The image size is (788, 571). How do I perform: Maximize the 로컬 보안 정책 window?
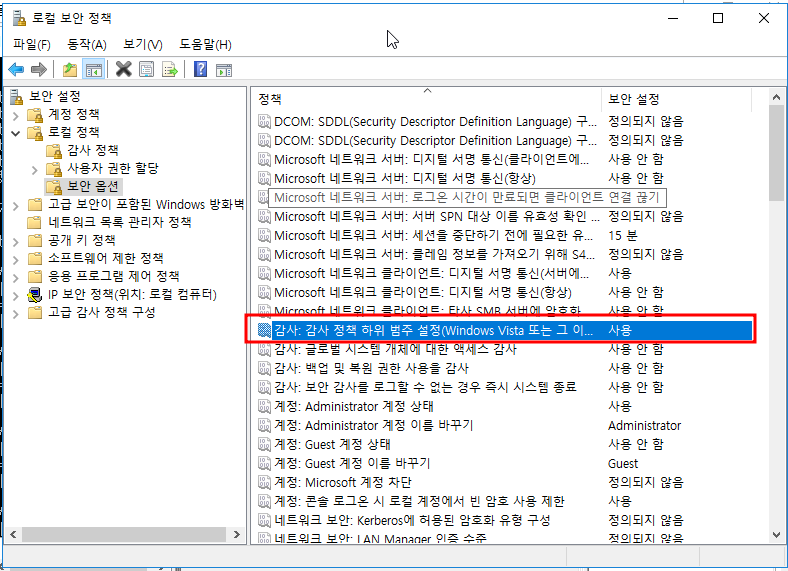click(718, 18)
